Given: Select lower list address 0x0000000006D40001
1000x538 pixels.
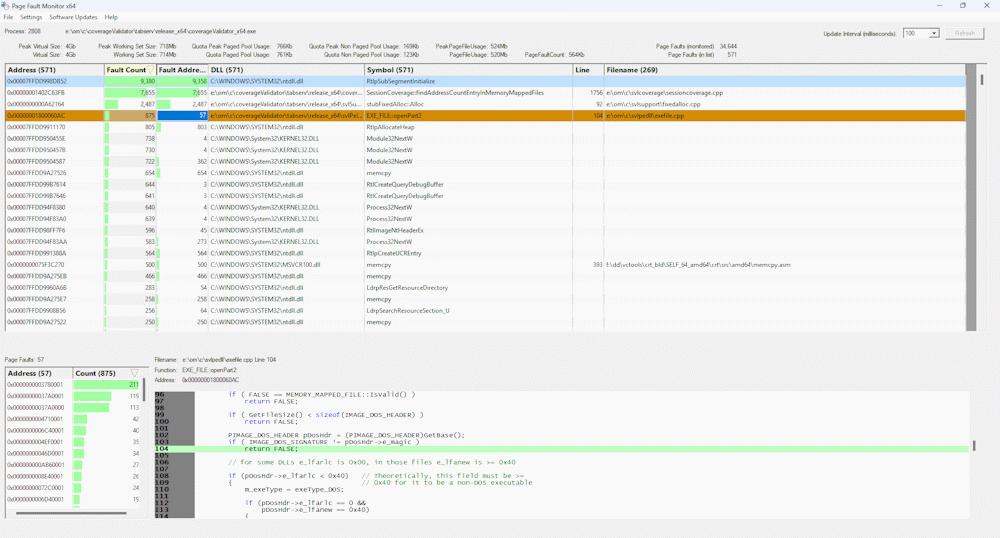Looking at the screenshot, I should pyautogui.click(x=35, y=499).
